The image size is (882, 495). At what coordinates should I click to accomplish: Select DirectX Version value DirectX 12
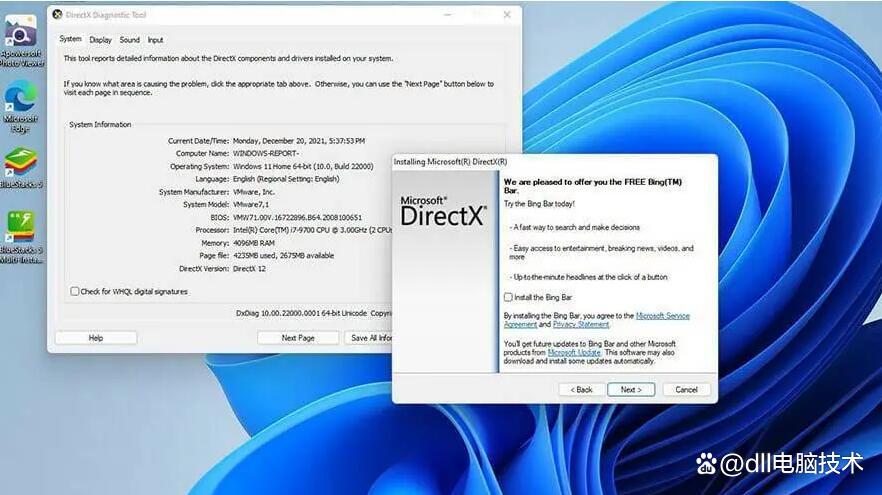pos(249,268)
